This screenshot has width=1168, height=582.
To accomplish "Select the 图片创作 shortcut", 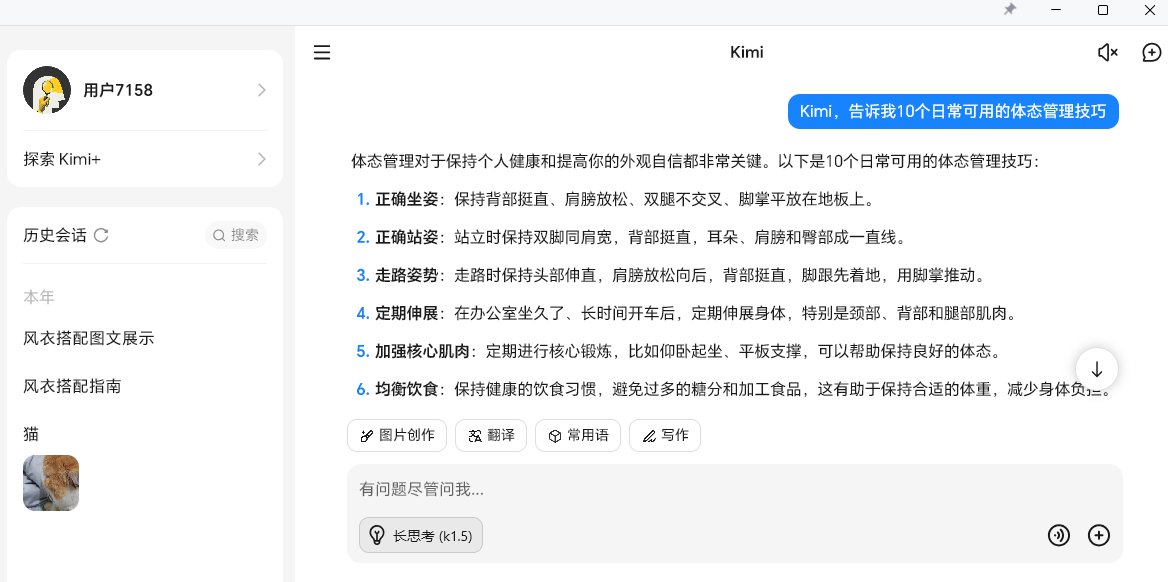I will (x=397, y=436).
